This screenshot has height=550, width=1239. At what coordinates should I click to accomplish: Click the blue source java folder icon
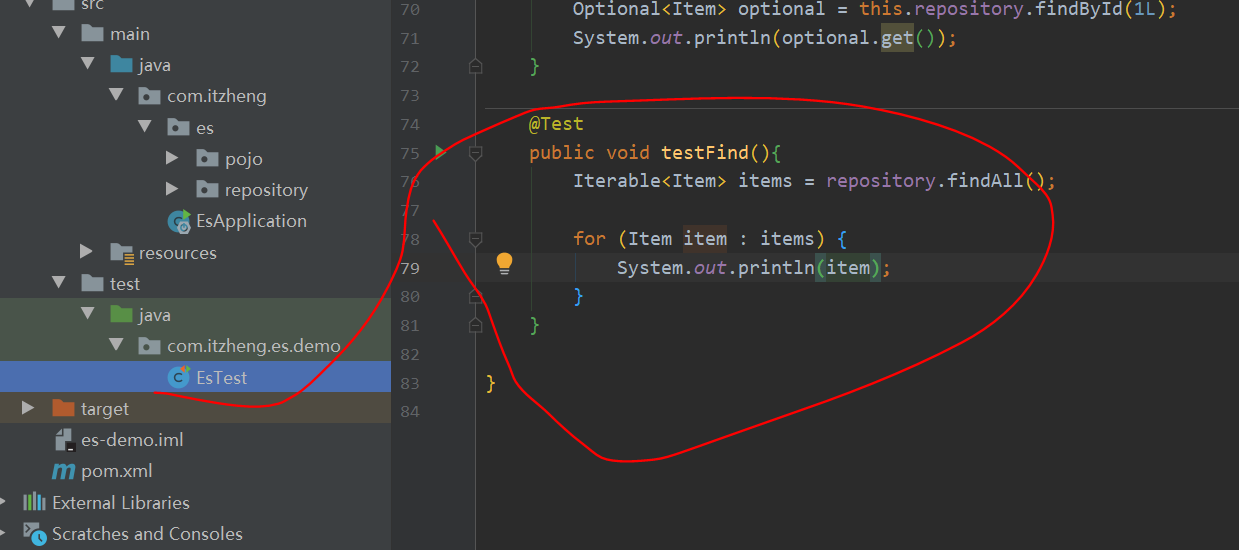122,65
